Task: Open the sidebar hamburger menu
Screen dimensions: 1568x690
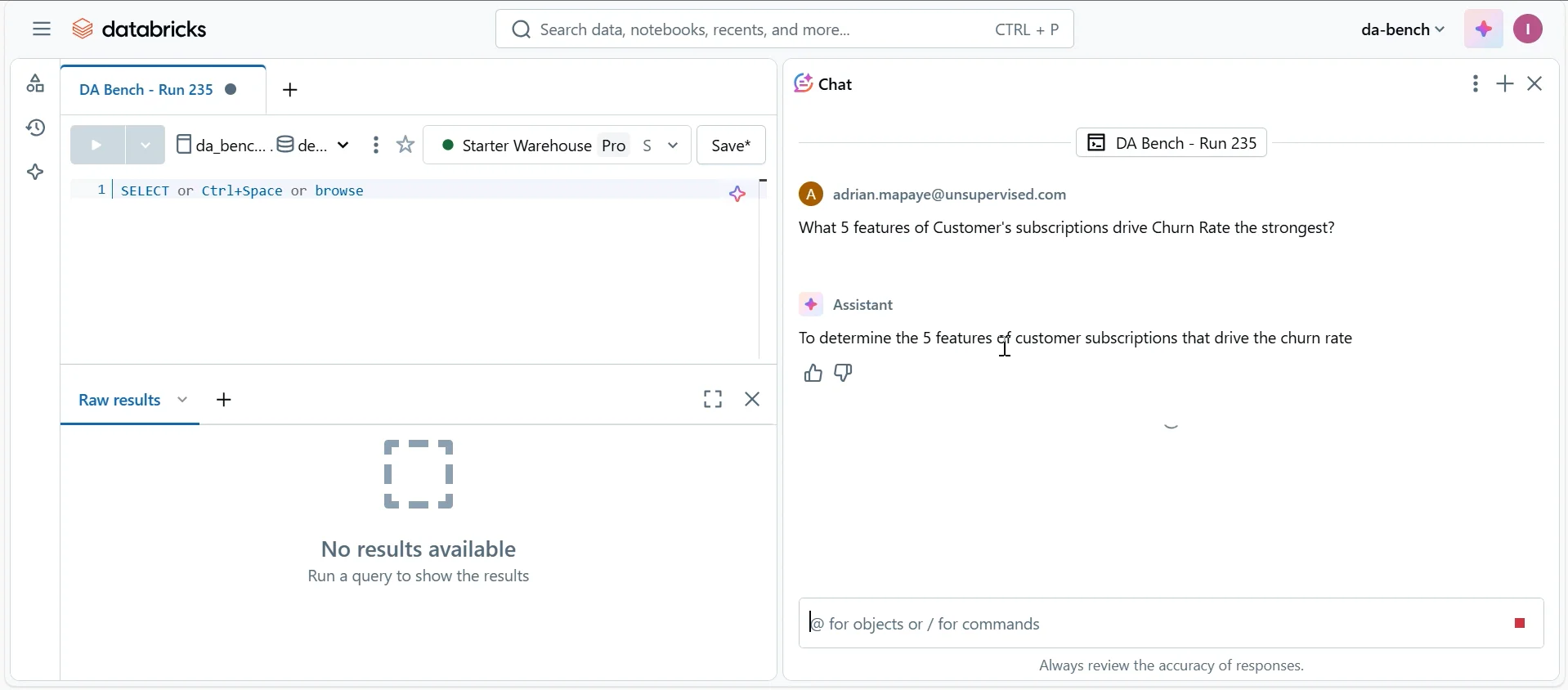Action: 42,29
